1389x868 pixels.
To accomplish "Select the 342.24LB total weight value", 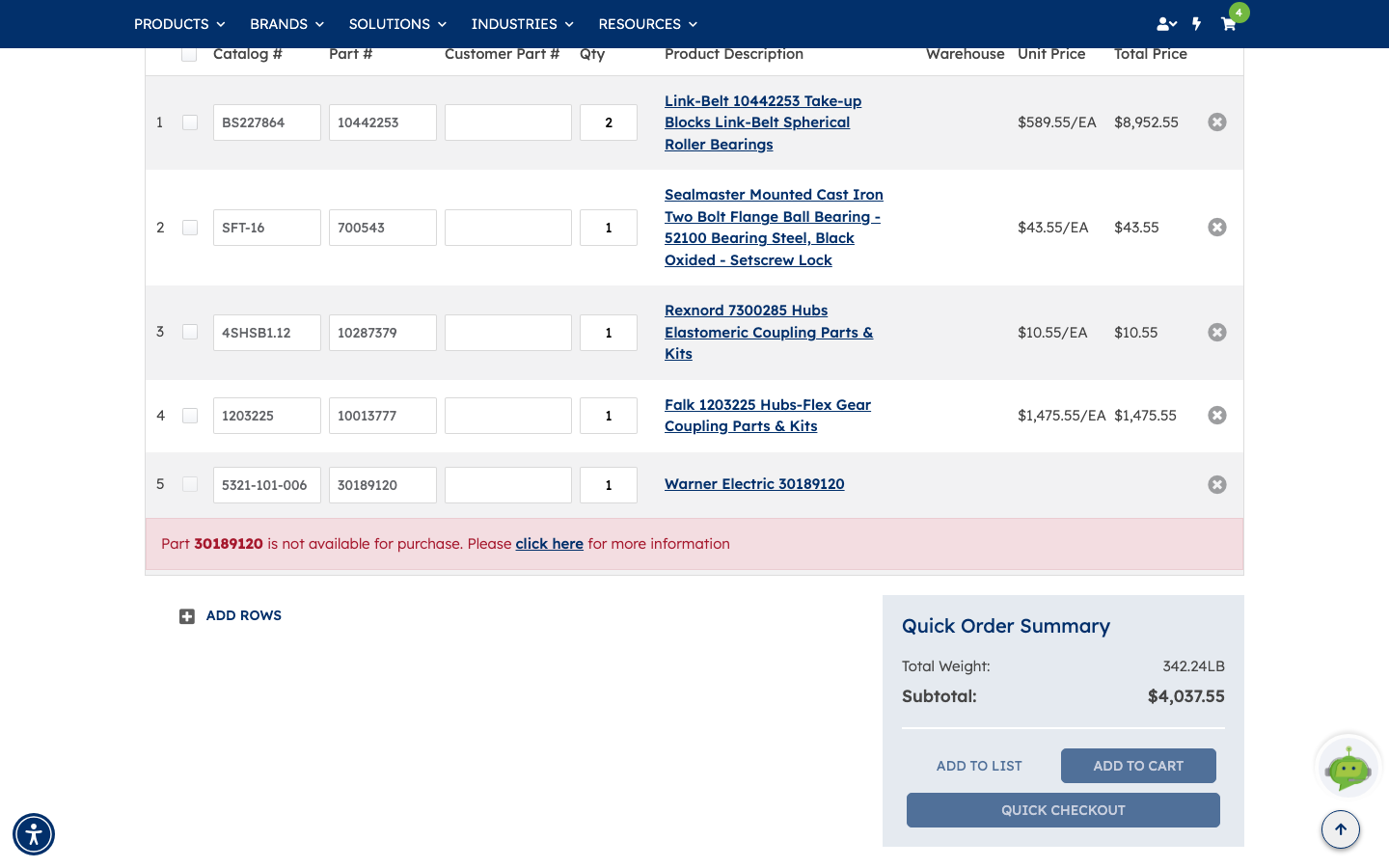I will click(x=1193, y=666).
